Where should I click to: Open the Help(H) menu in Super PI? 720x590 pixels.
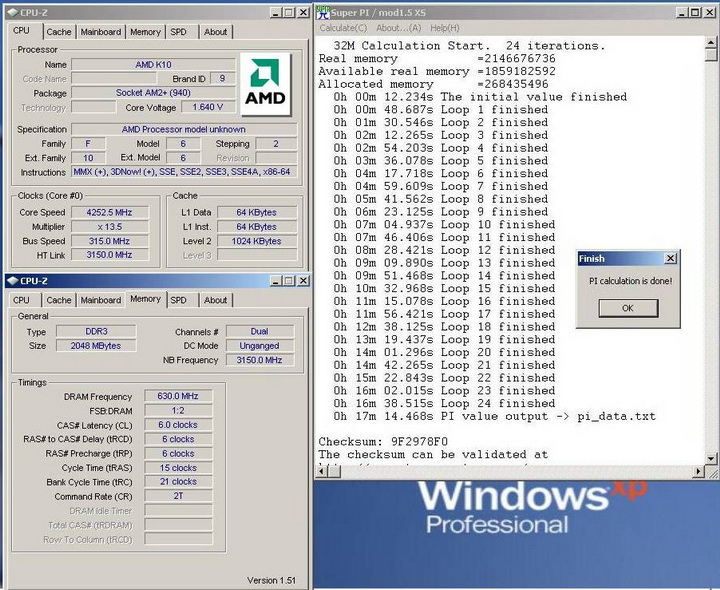tap(444, 28)
